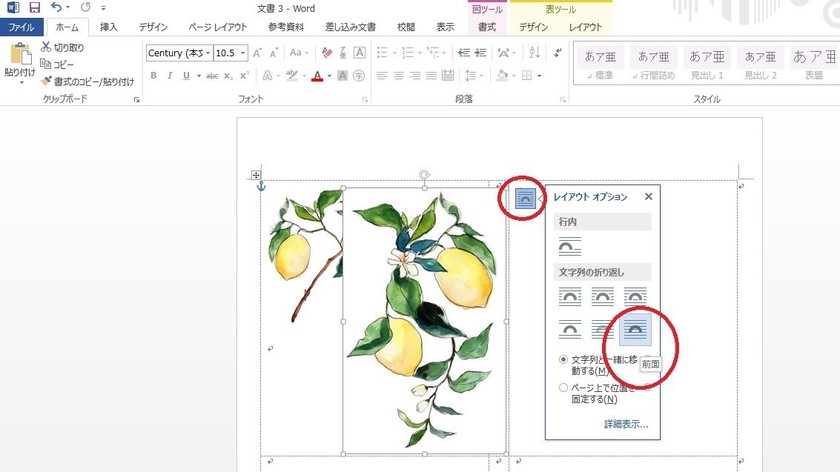Select 文字列と一緒に移動する(M) radio option
840x472 pixels.
click(x=563, y=359)
